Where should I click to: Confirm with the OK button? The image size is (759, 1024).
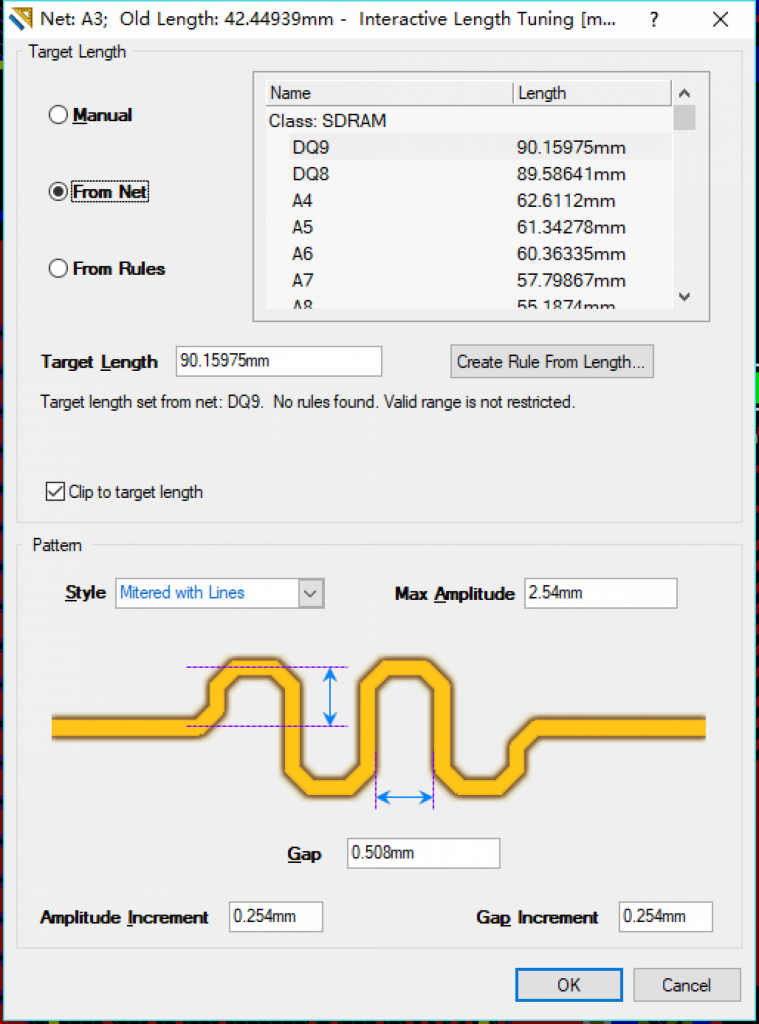point(568,985)
